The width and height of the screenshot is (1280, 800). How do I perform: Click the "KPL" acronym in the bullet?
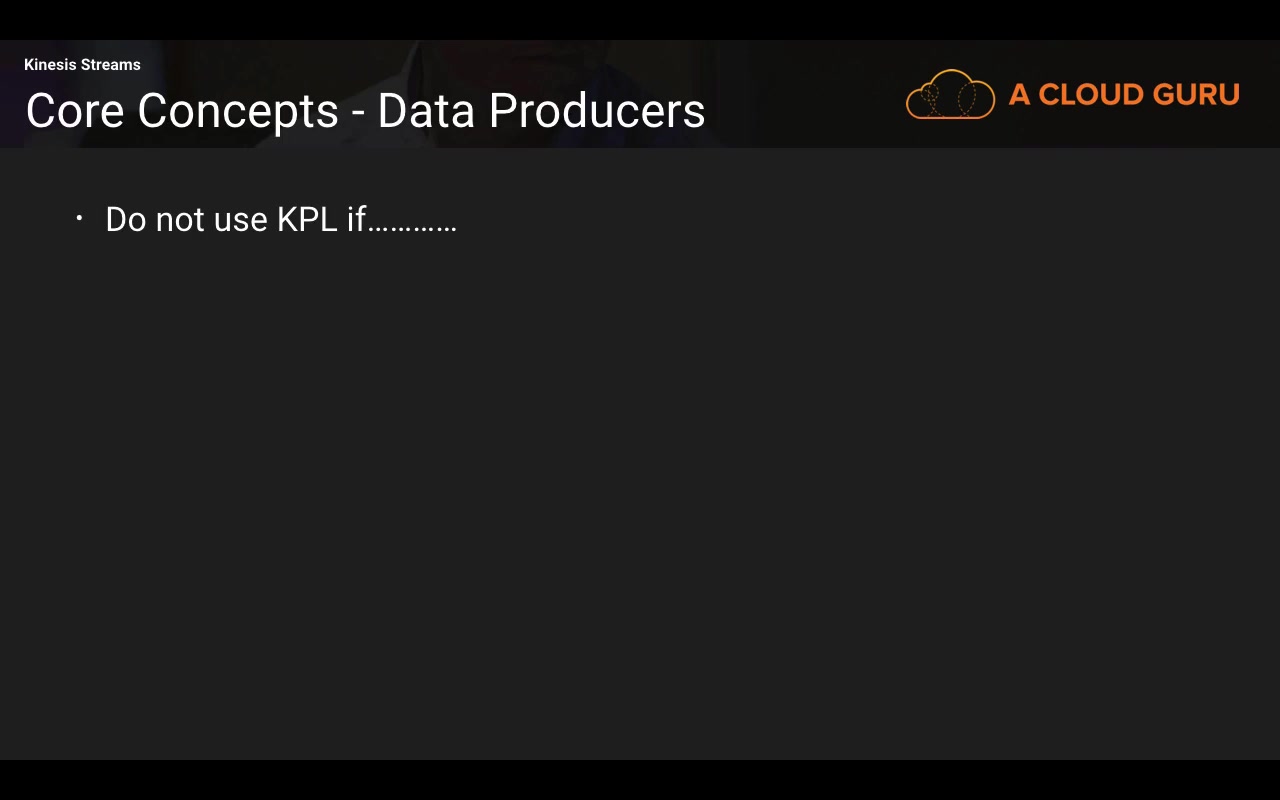307,220
